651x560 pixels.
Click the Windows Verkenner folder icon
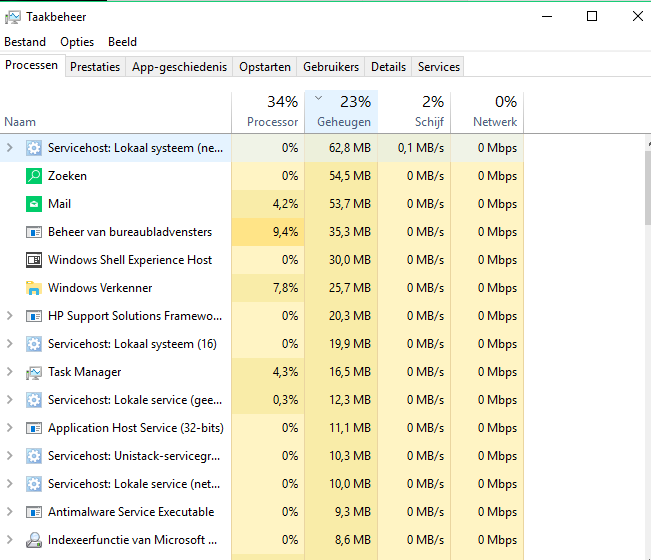pyautogui.click(x=33, y=288)
